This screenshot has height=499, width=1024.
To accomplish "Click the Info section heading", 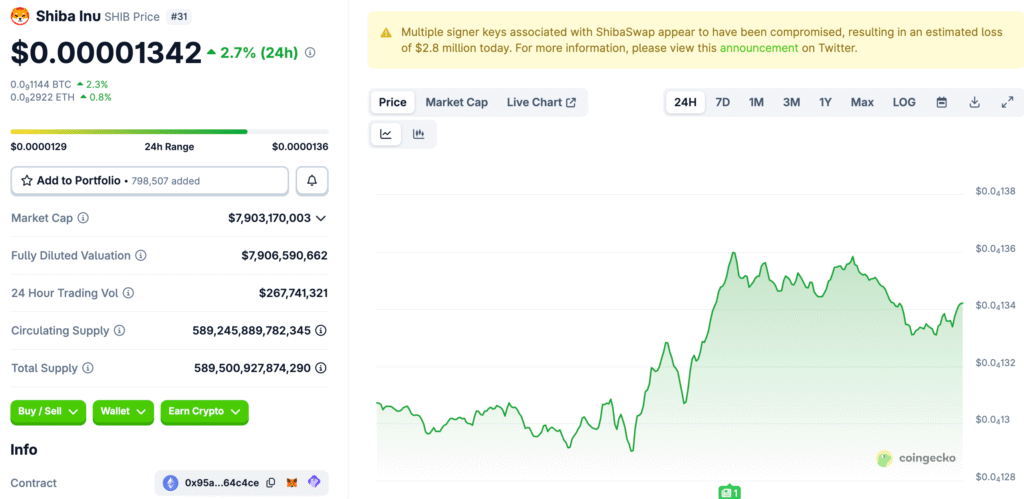I will 24,449.
